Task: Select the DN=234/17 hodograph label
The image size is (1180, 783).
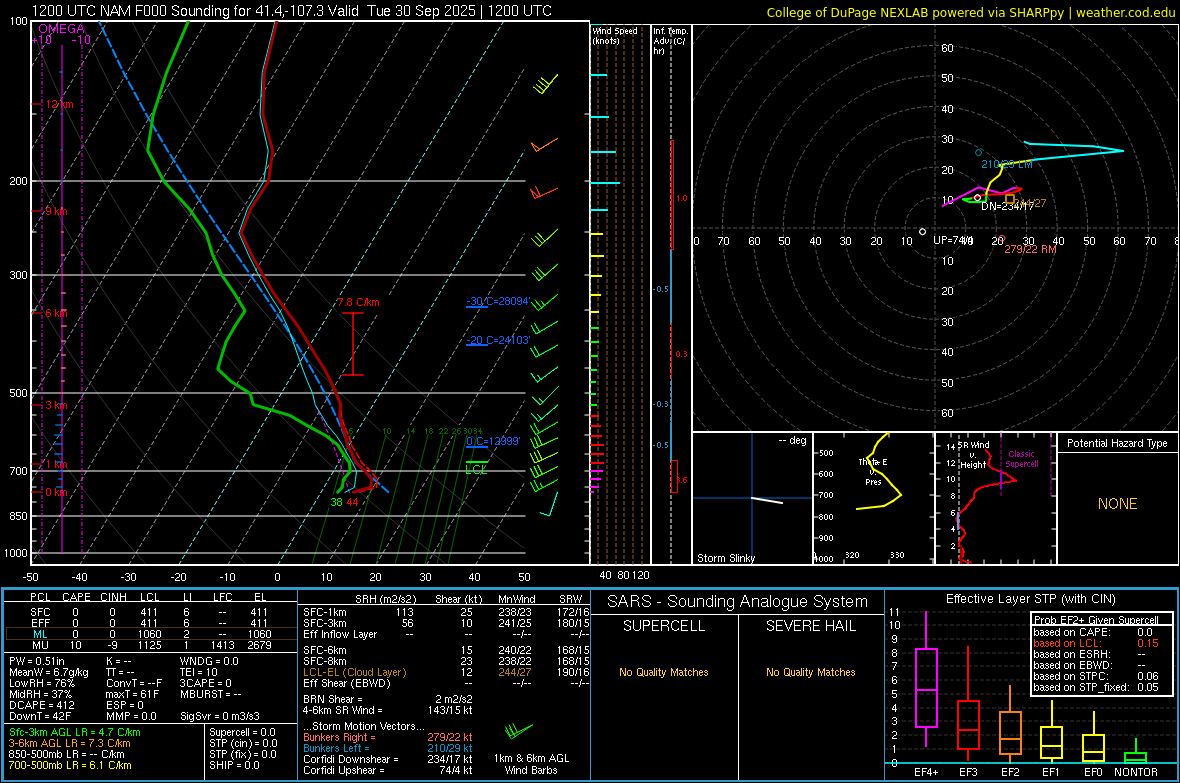Action: click(x=1007, y=206)
